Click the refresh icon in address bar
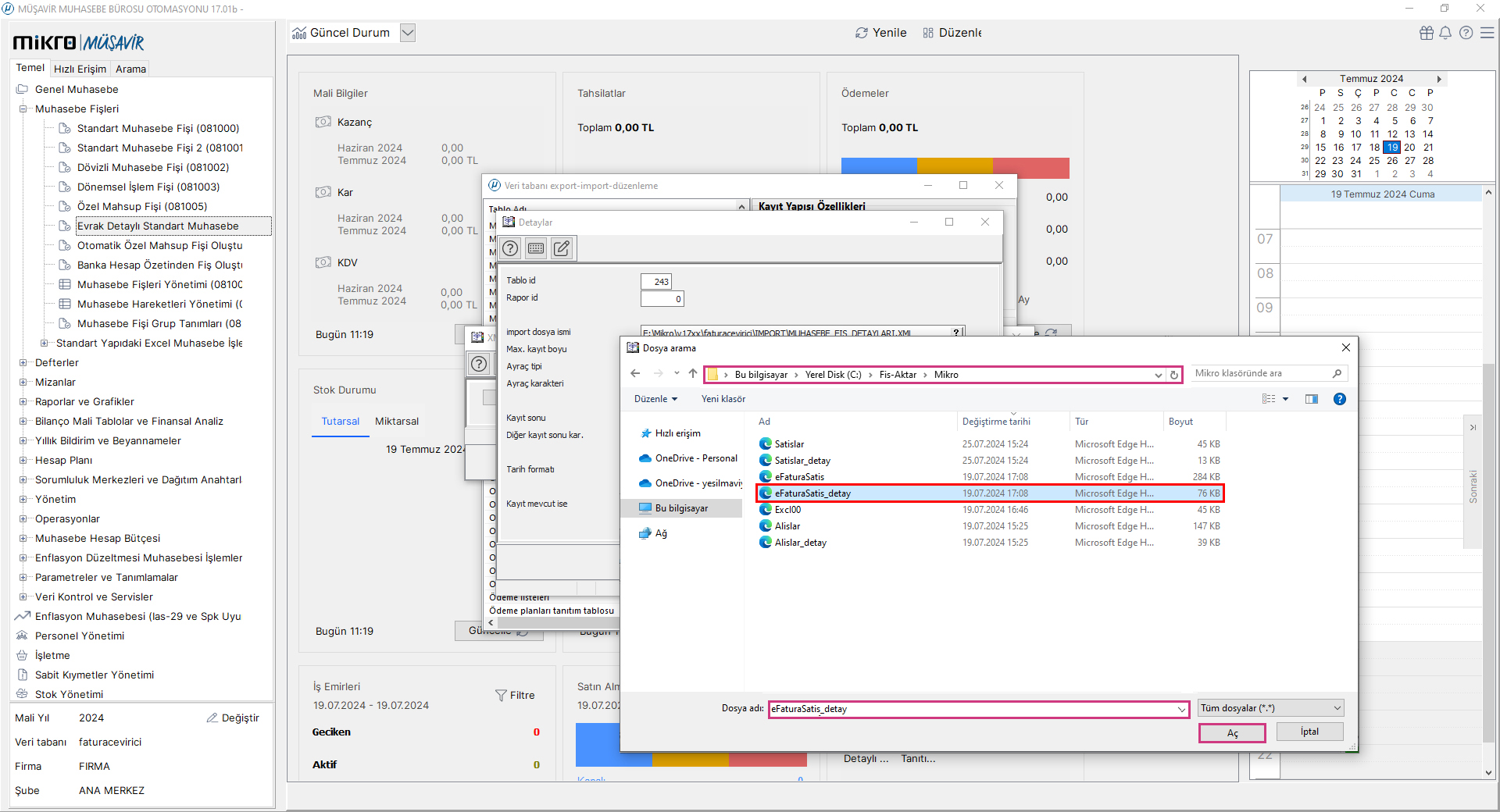Screen dimensions: 1500x812 (1173, 375)
